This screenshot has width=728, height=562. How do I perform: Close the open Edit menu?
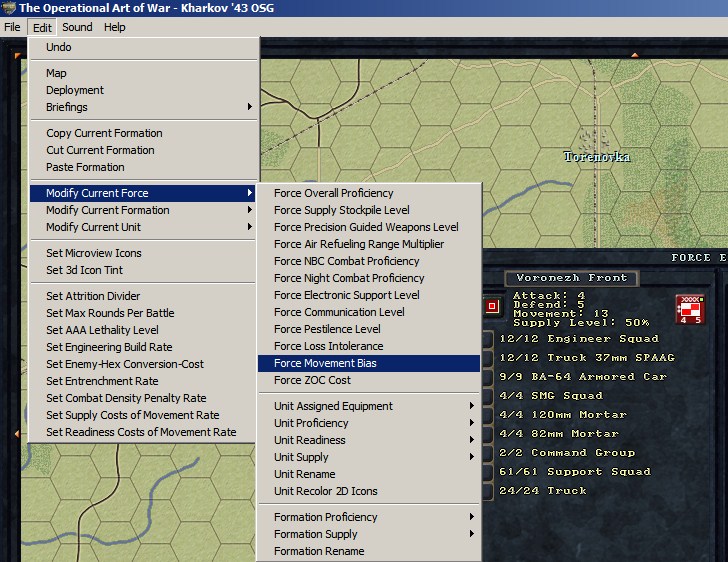[42, 27]
